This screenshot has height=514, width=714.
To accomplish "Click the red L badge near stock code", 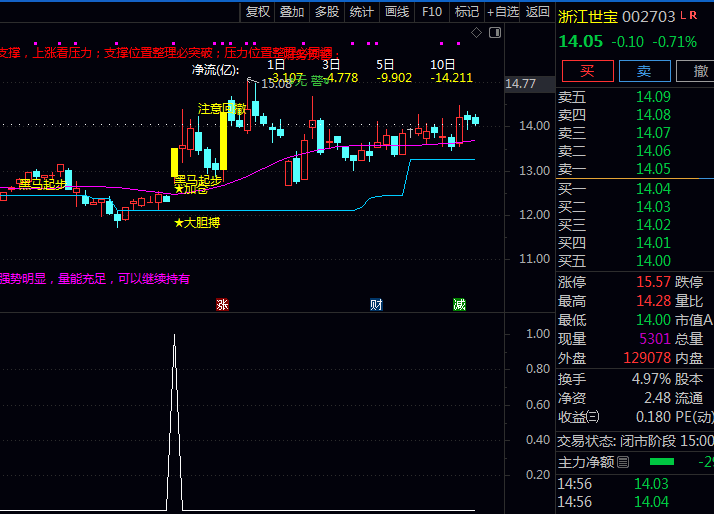I will [x=683, y=15].
